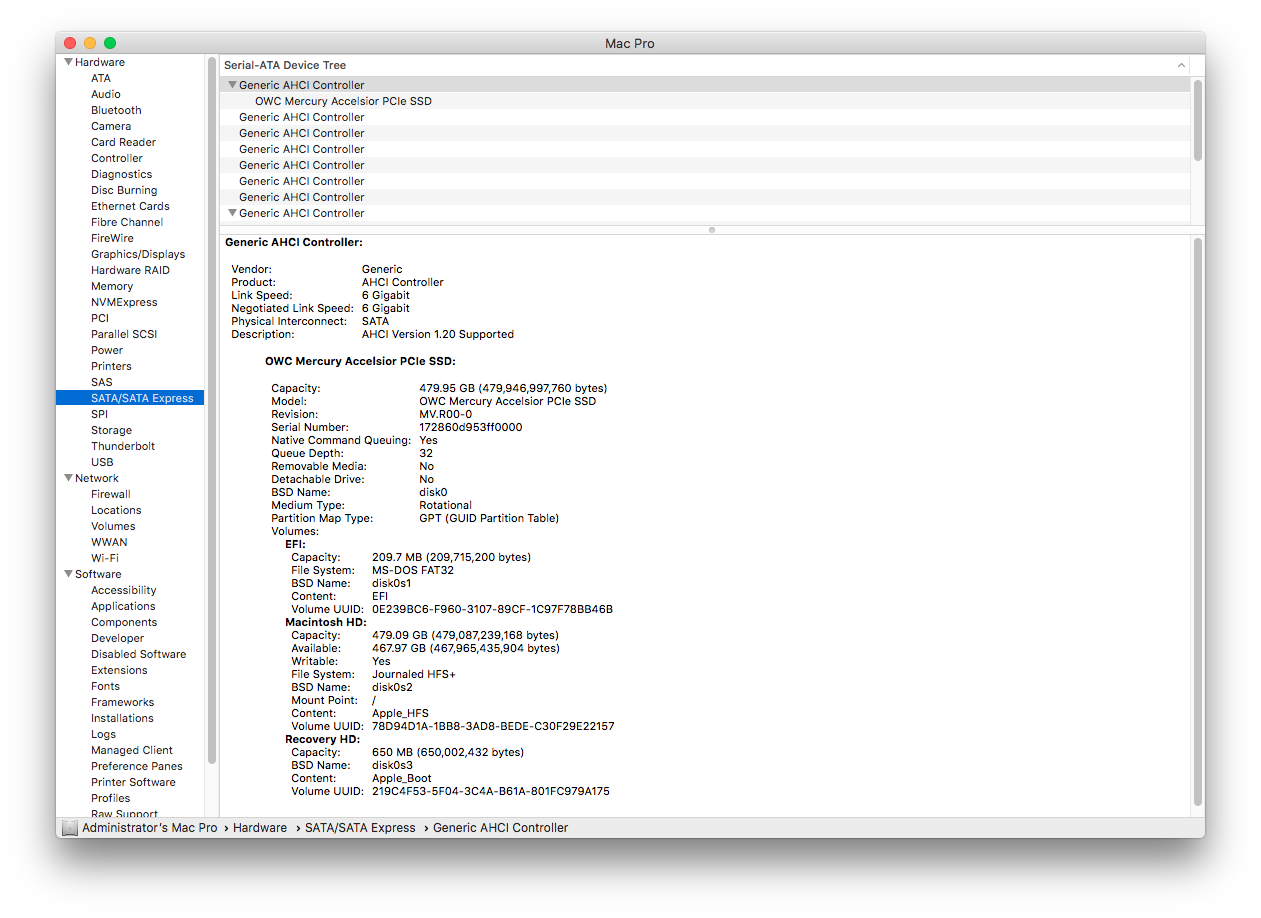Select SPI in the sidebar
The width and height of the screenshot is (1261, 918).
99,414
